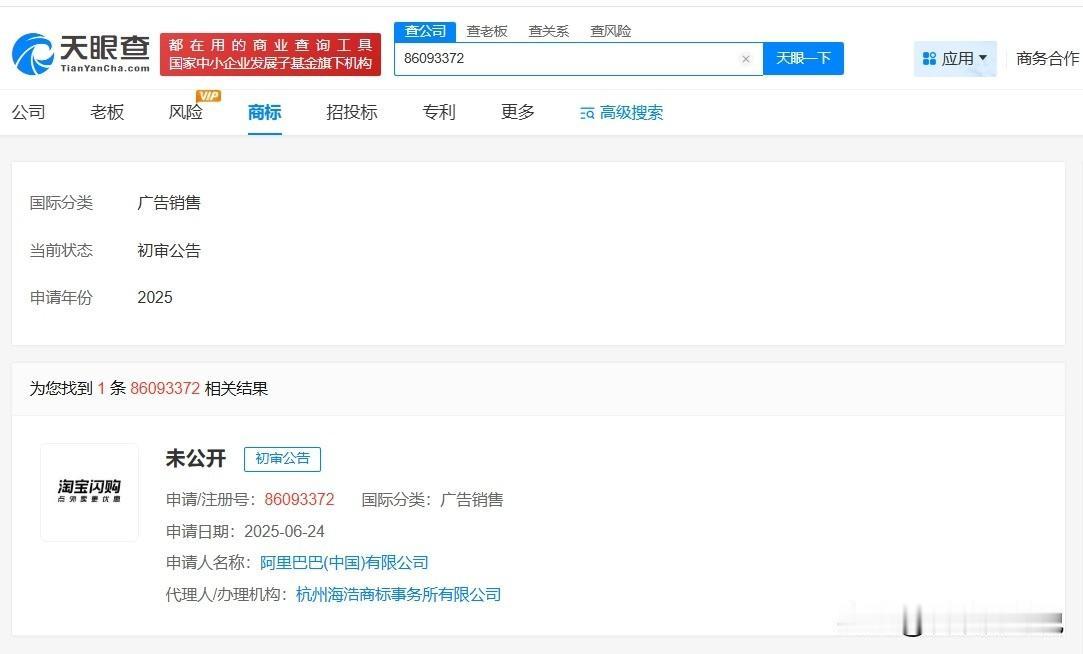Open agent 杭州海浩商标事务所有限公司 link
The width and height of the screenshot is (1083, 654).
click(x=399, y=595)
